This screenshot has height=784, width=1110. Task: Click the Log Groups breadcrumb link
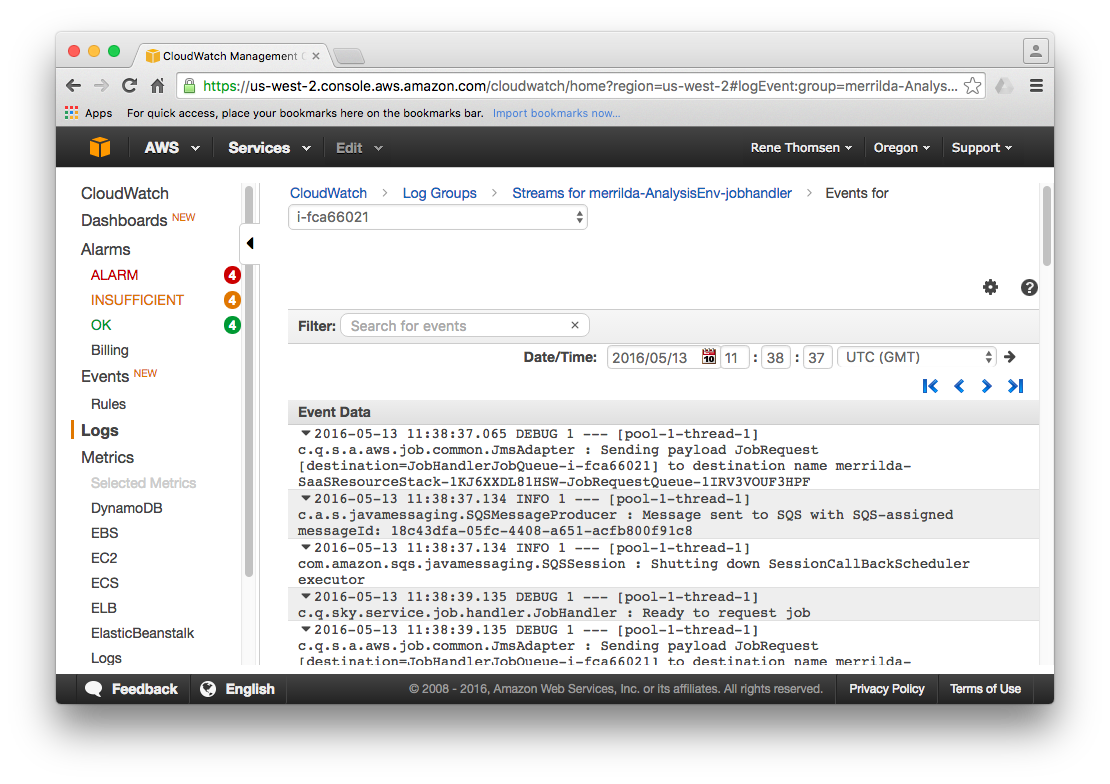click(x=440, y=193)
